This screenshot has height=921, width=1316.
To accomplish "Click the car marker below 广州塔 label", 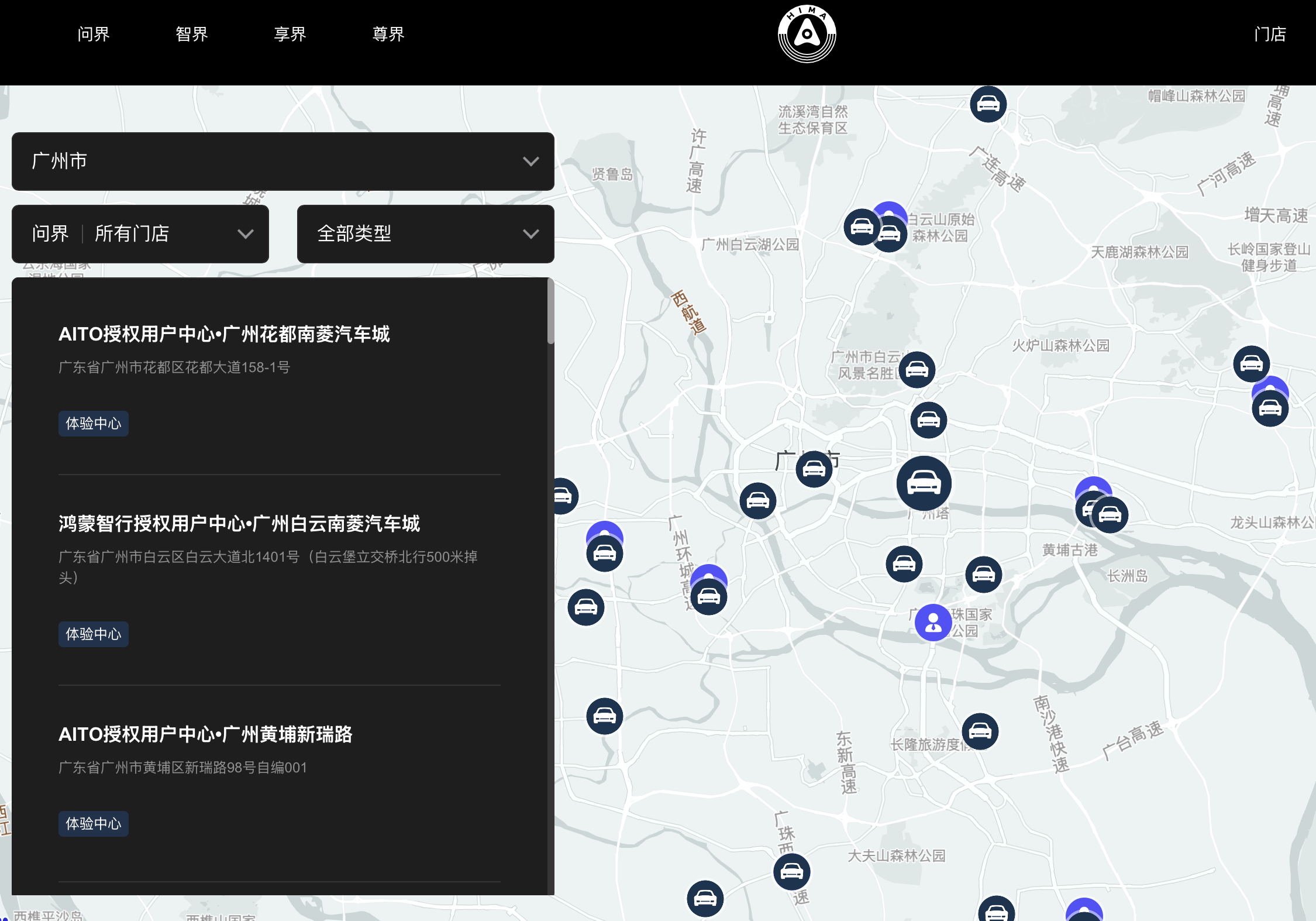I will pyautogui.click(x=904, y=564).
